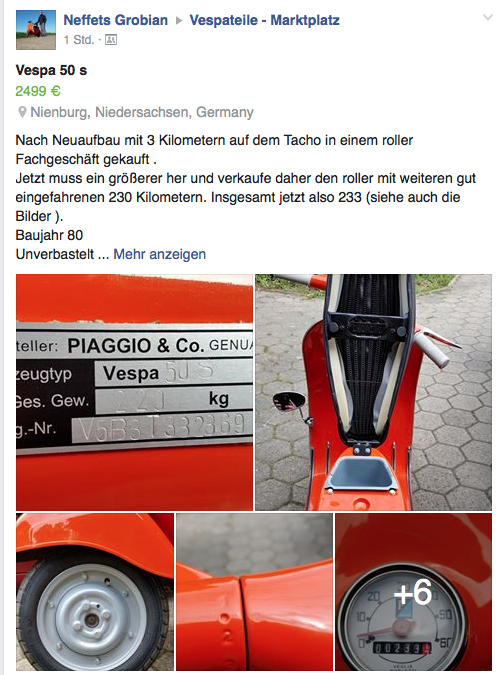
Task: Click Nienburg, Niedersachsen, Germany location
Action: coord(142,112)
